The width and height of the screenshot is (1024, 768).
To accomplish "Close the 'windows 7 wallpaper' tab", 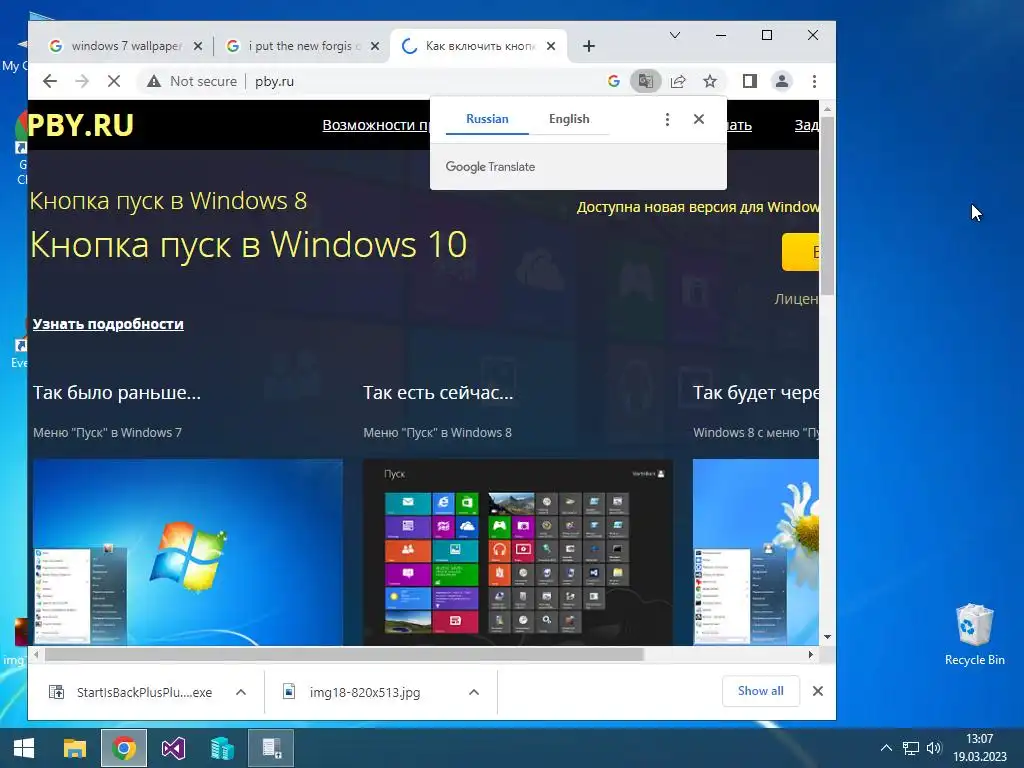I will [198, 46].
